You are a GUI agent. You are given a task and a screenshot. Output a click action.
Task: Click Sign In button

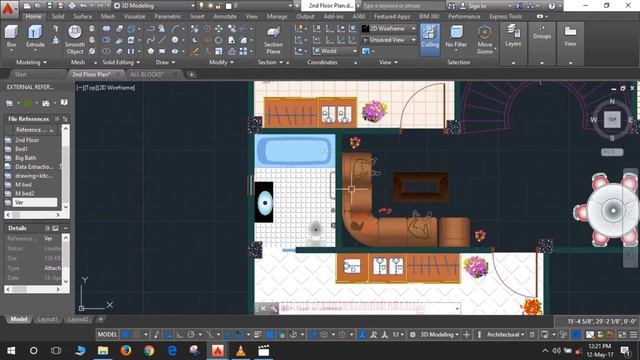pos(477,6)
